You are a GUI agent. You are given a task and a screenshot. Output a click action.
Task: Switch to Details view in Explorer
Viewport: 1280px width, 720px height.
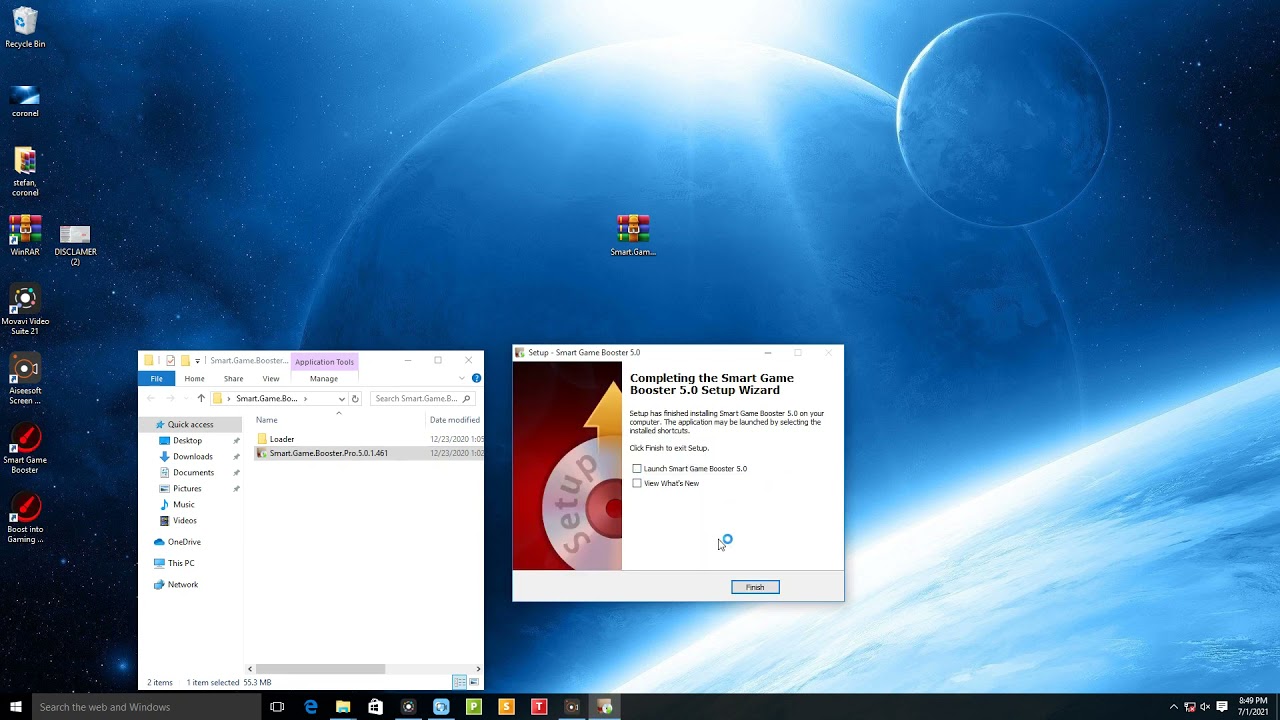coord(459,682)
